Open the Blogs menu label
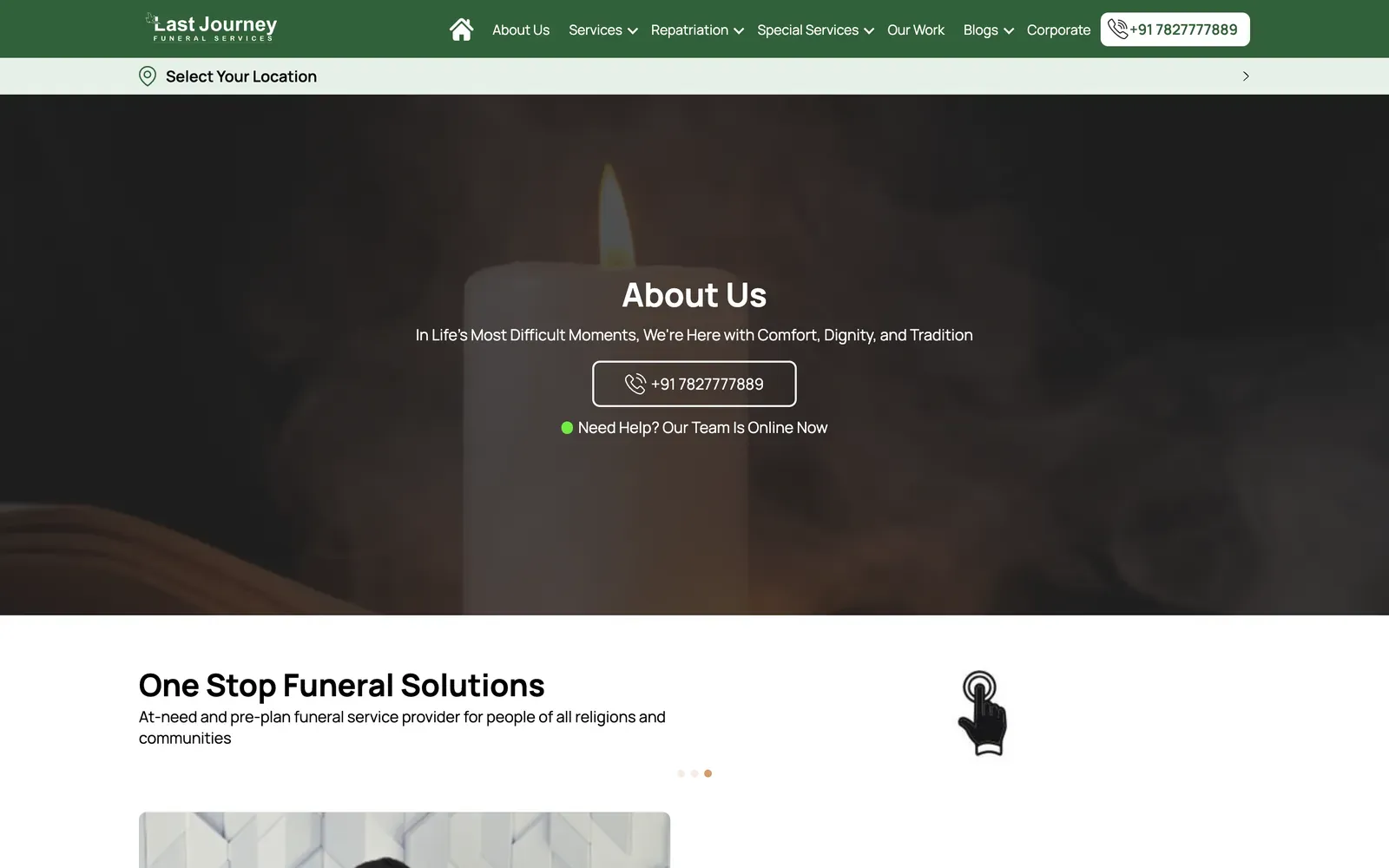The width and height of the screenshot is (1389, 868). (981, 30)
